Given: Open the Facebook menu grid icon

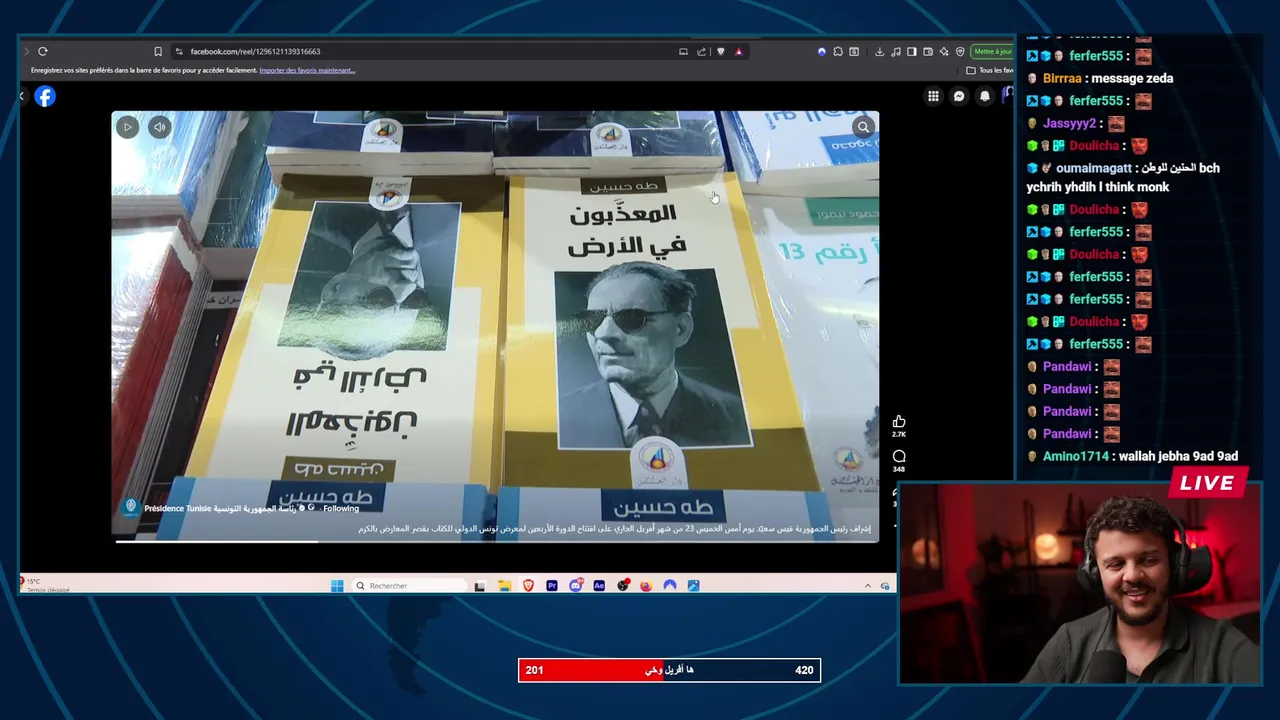Looking at the screenshot, I should point(933,96).
